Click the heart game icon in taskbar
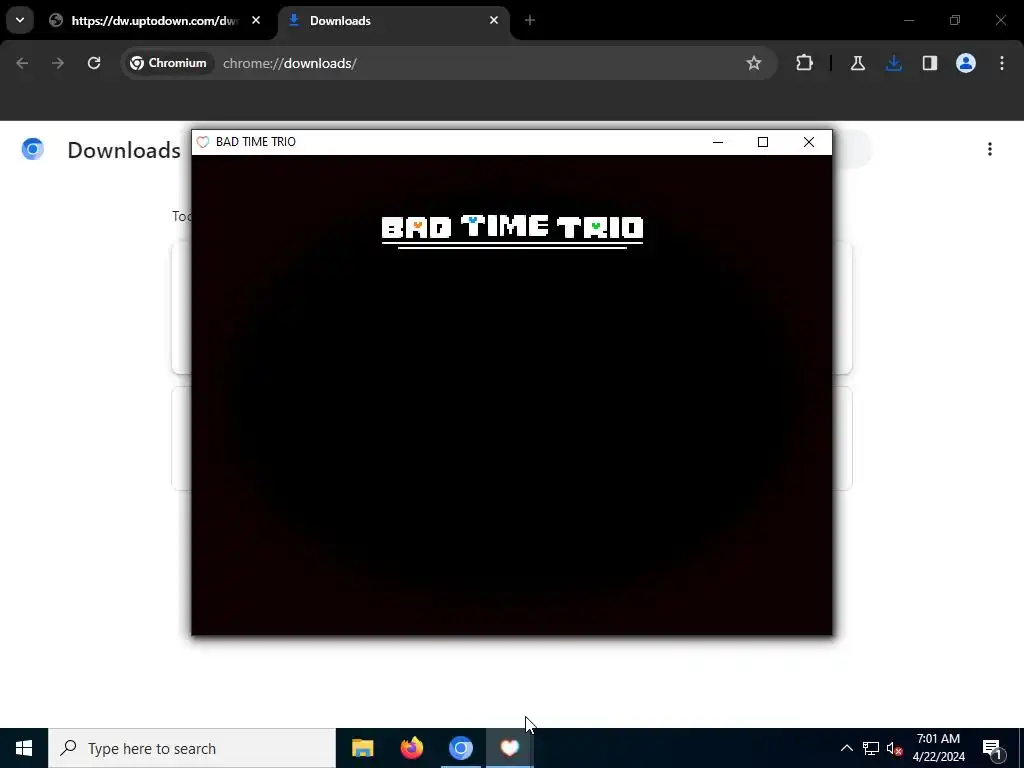The width and height of the screenshot is (1024, 768). 509,748
